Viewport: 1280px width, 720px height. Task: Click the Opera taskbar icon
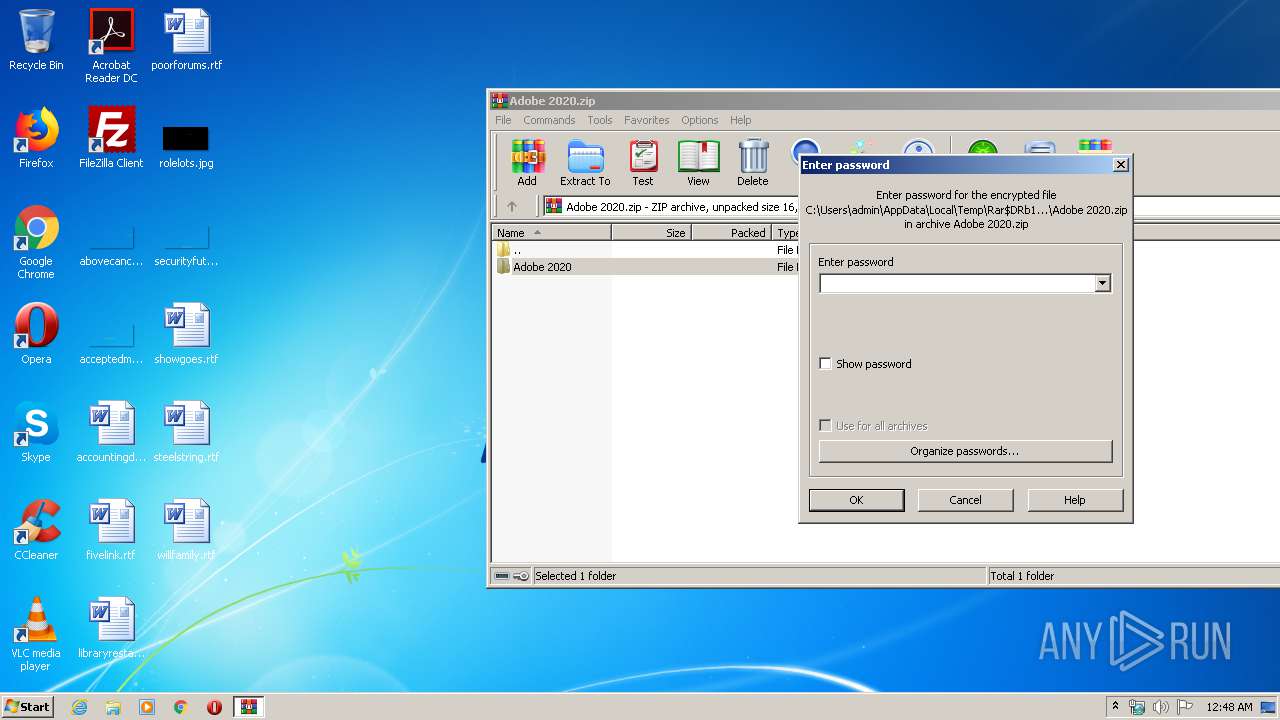click(214, 707)
